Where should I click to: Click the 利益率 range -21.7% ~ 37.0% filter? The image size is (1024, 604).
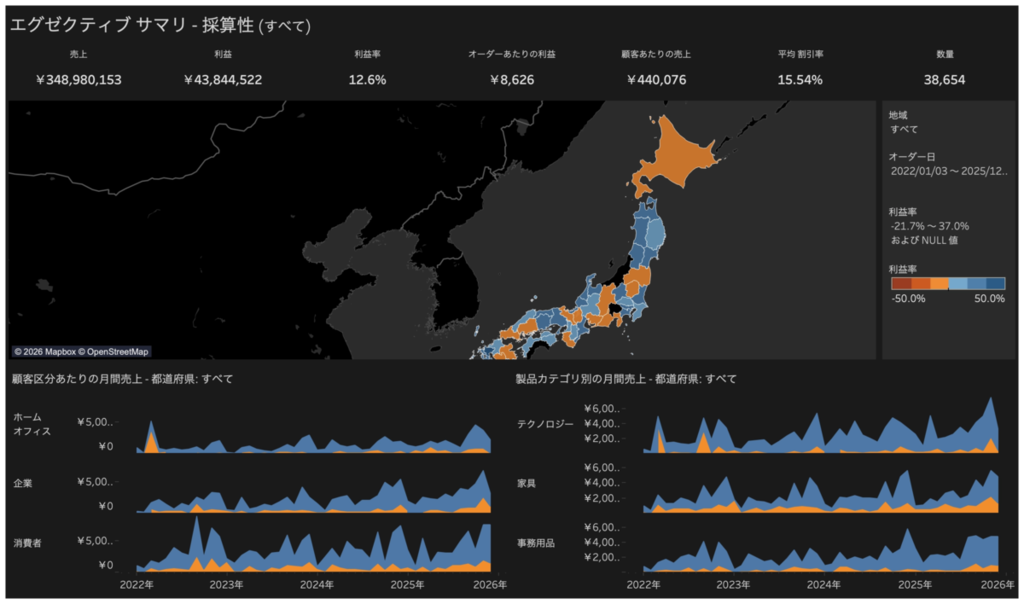930,226
